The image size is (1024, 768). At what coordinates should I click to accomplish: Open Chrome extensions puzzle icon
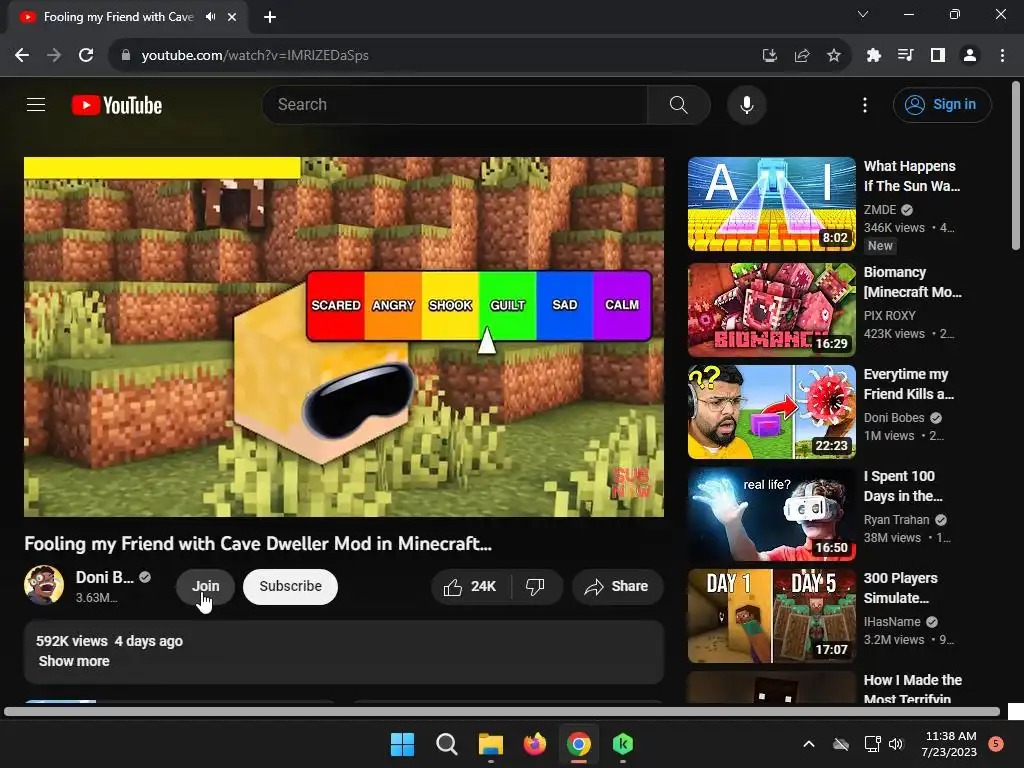click(x=874, y=56)
